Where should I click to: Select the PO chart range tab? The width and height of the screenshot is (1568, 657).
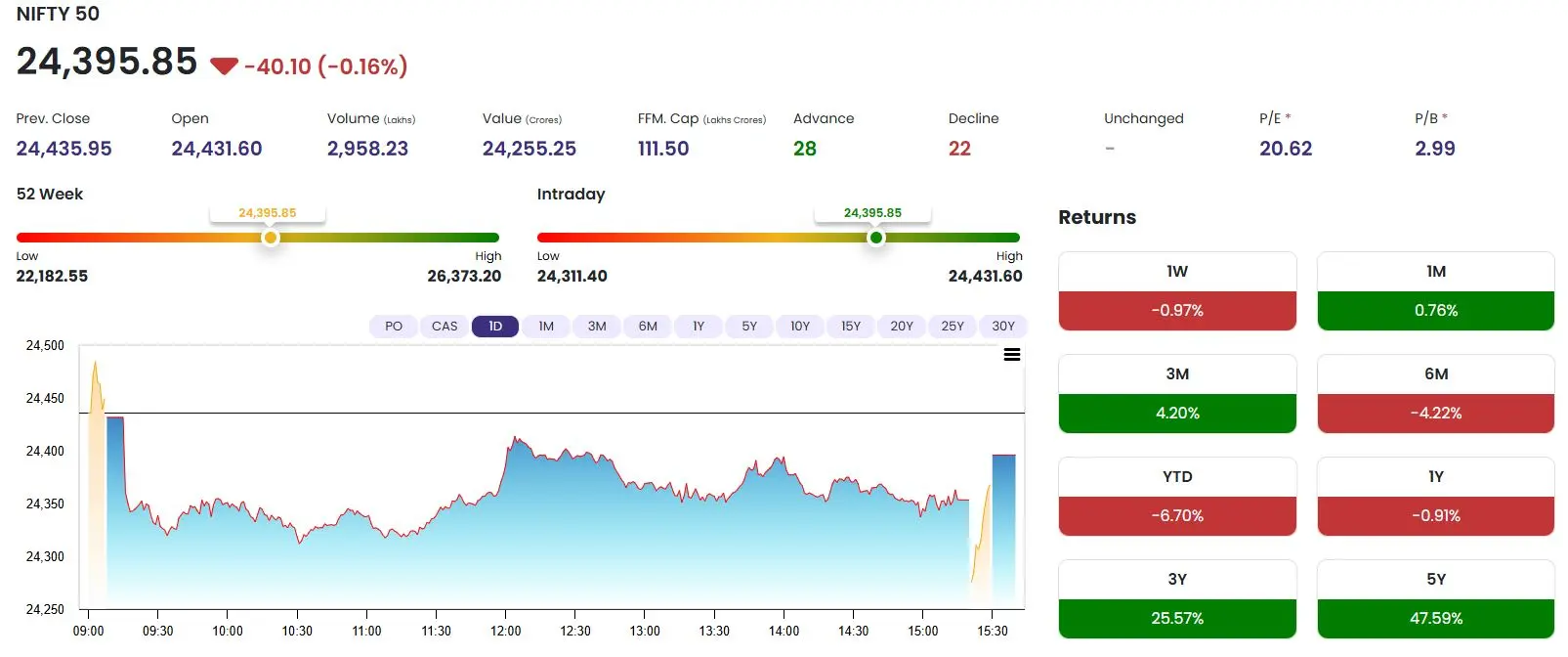coord(394,327)
